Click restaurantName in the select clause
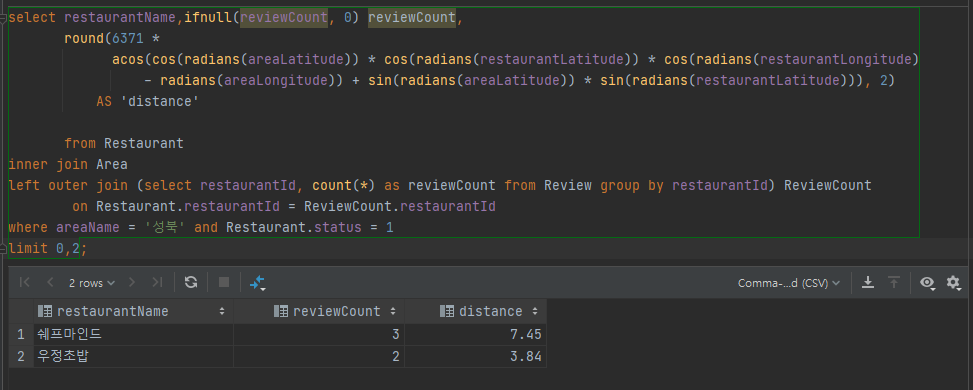The image size is (973, 390). pos(120,17)
